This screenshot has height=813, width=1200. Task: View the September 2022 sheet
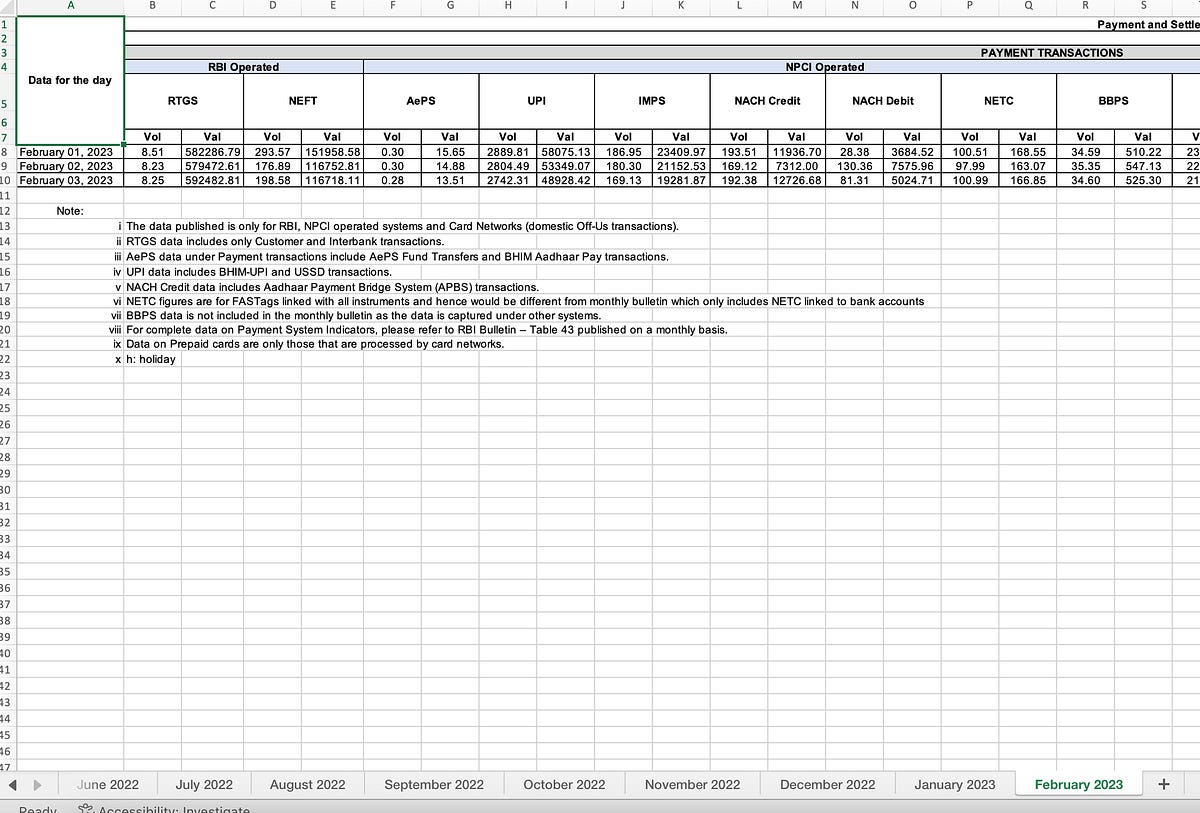432,784
